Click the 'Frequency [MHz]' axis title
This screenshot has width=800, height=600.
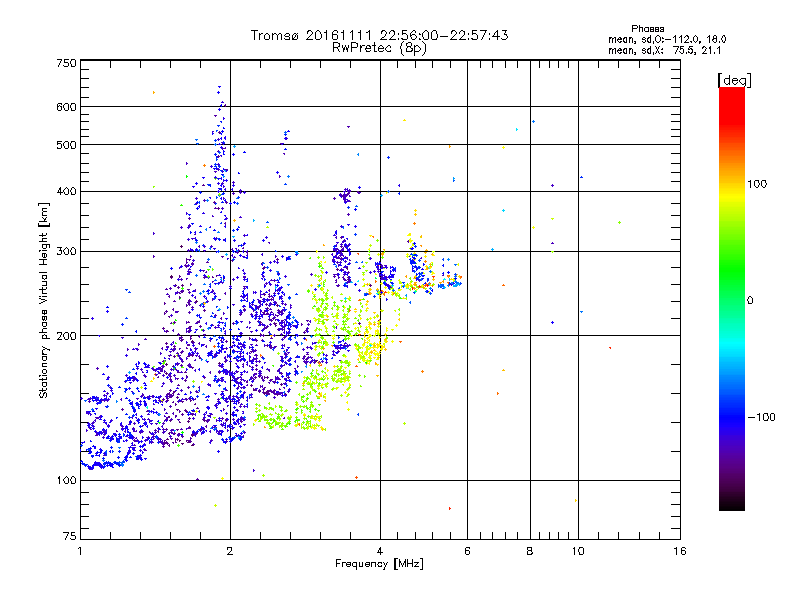click(x=379, y=564)
